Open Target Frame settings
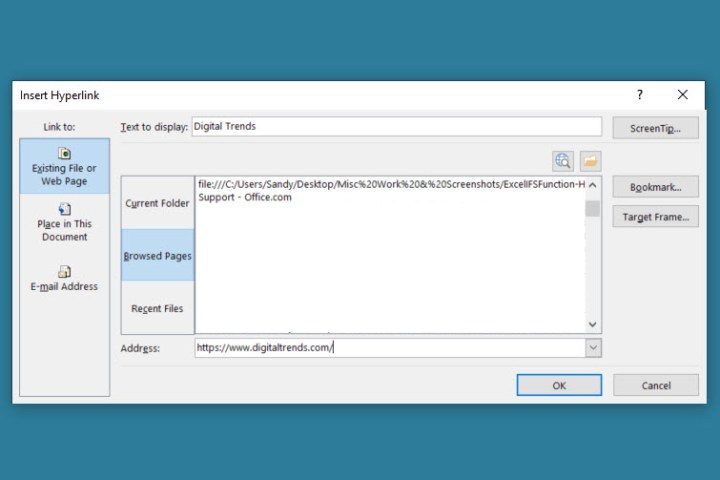The height and width of the screenshot is (480, 720). coord(655,216)
